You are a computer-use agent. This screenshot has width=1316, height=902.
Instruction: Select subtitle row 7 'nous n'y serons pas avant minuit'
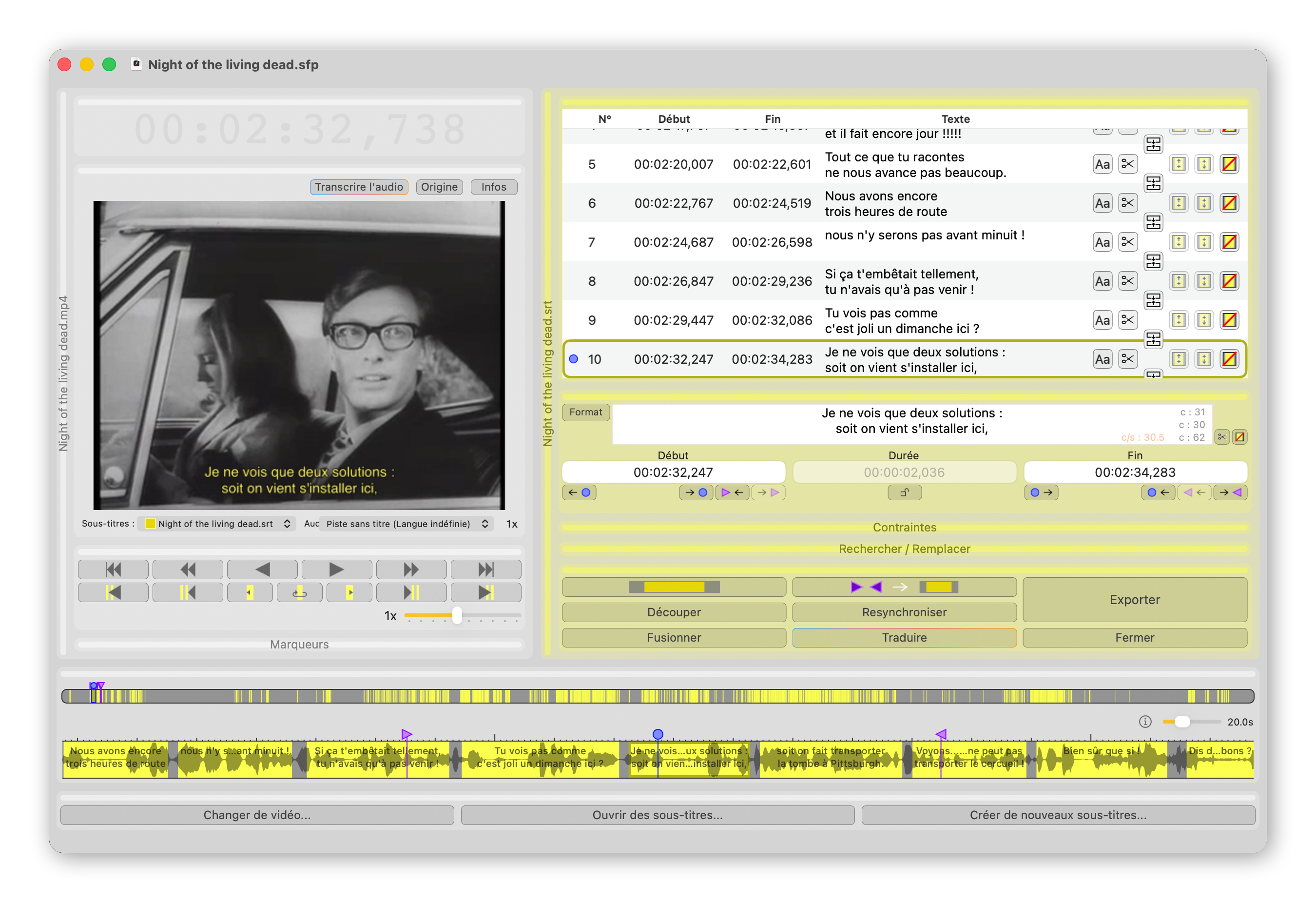coord(904,242)
